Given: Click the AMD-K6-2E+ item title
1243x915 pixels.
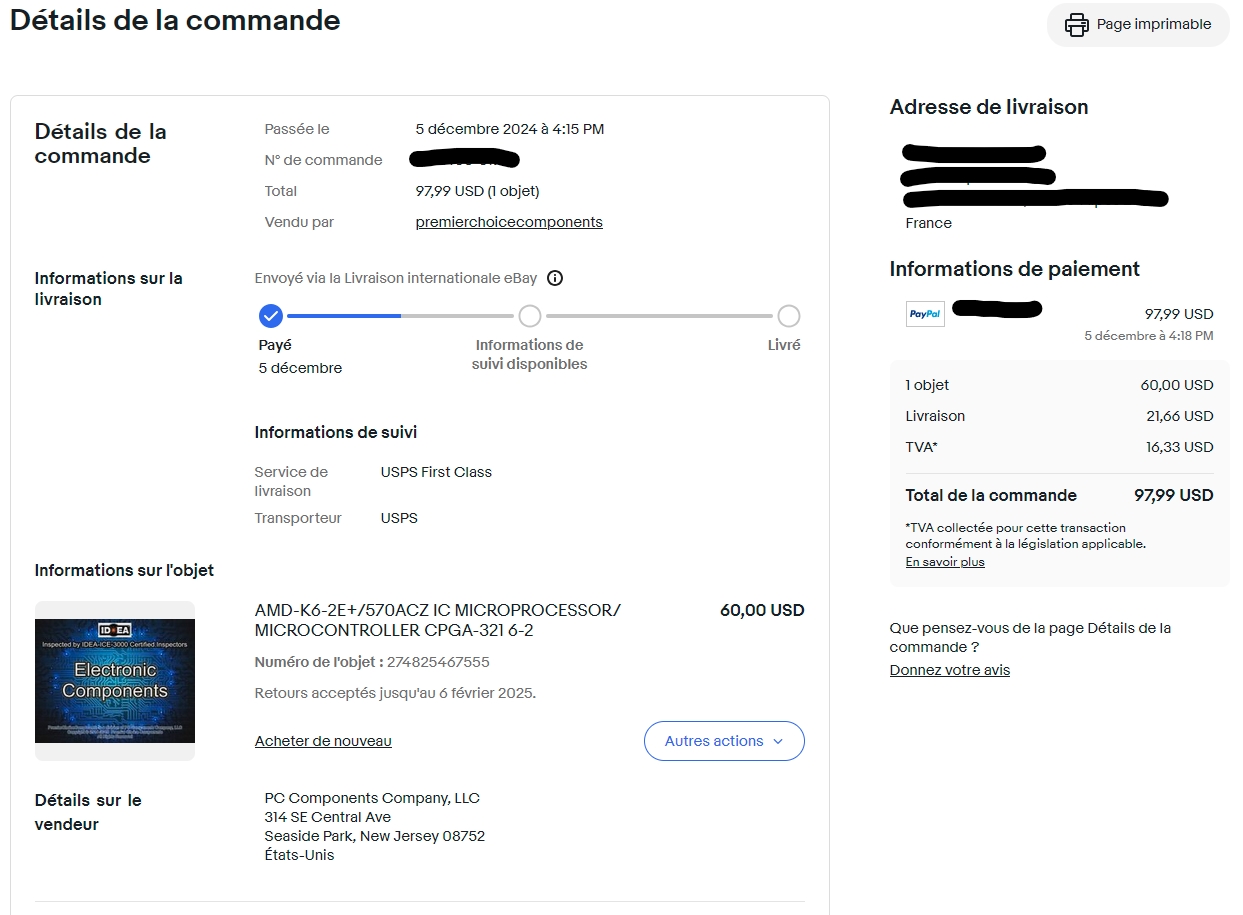Looking at the screenshot, I should tap(437, 620).
